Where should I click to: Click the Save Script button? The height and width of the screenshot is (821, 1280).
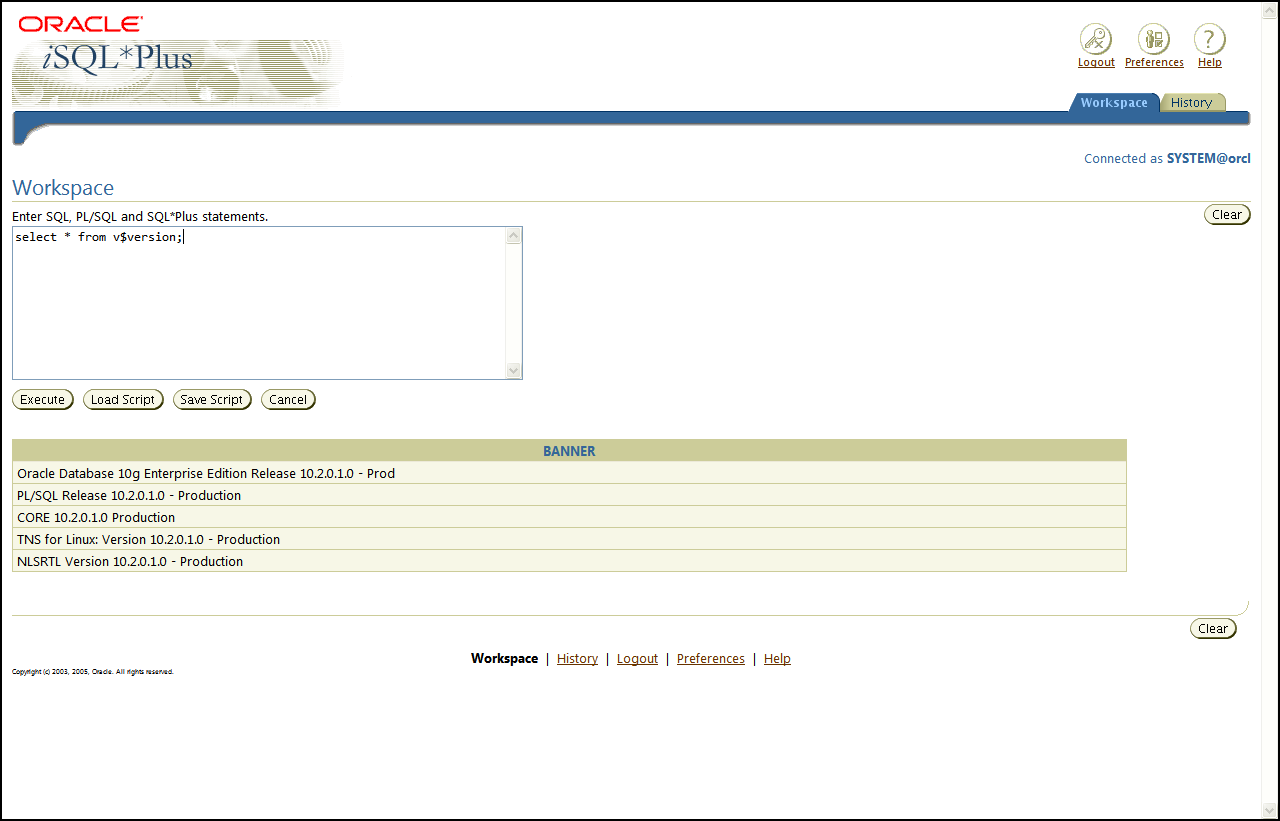pos(212,400)
